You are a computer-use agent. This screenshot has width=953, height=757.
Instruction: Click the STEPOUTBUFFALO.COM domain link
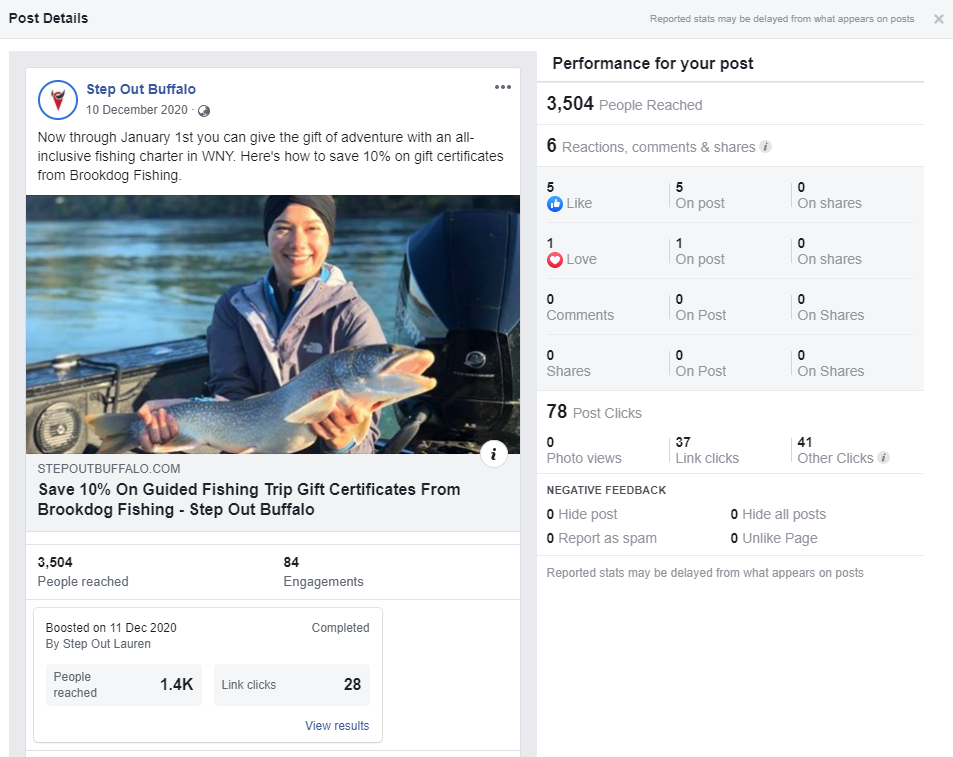click(109, 468)
